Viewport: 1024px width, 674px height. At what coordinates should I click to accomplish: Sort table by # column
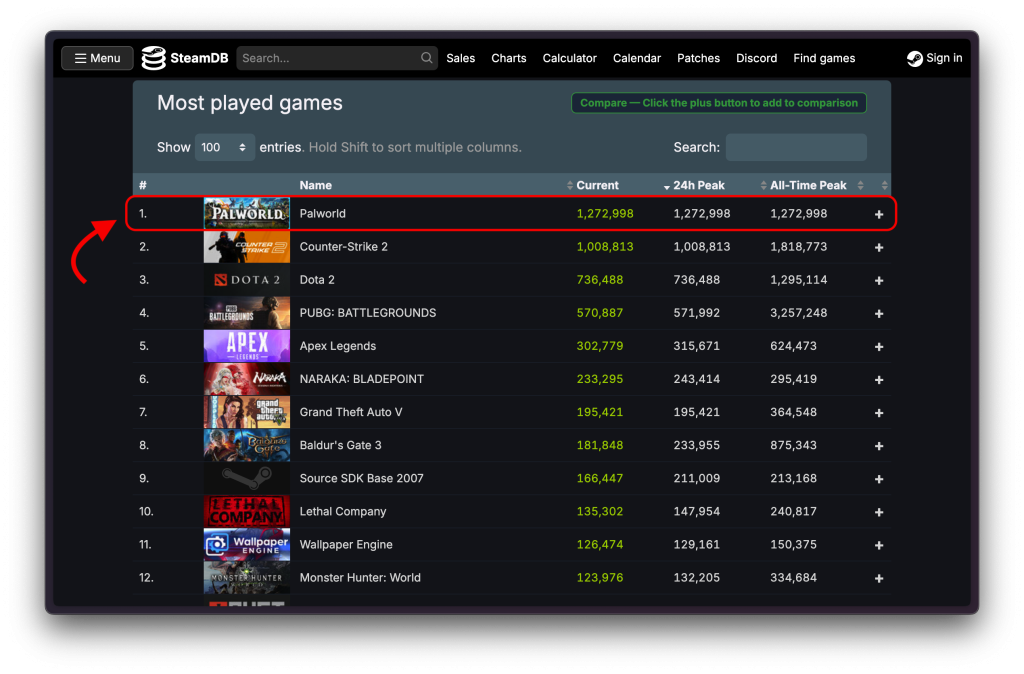[x=143, y=185]
